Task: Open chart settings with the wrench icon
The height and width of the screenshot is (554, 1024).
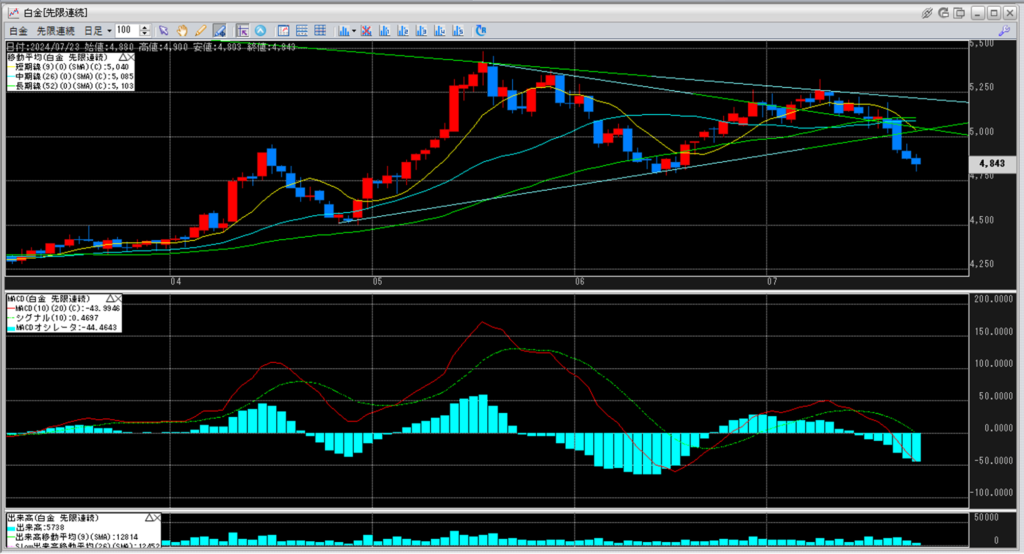Action: [x=1003, y=31]
